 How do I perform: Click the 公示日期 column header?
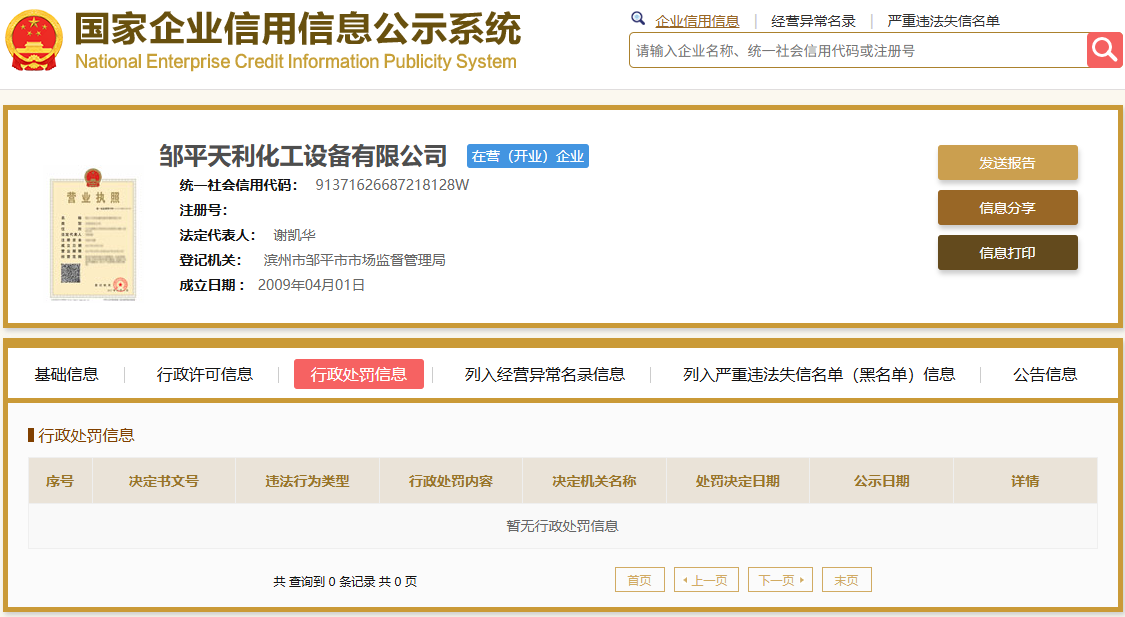coord(882,481)
